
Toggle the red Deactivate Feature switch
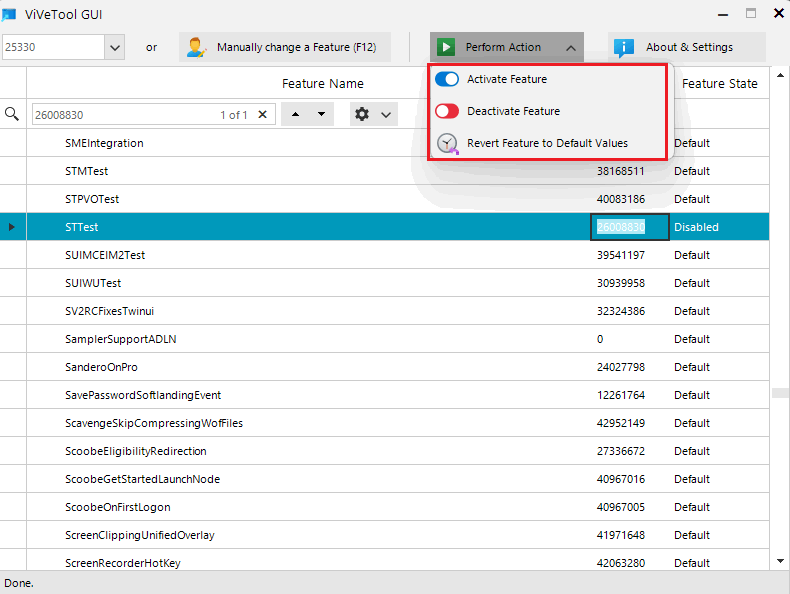(x=447, y=111)
